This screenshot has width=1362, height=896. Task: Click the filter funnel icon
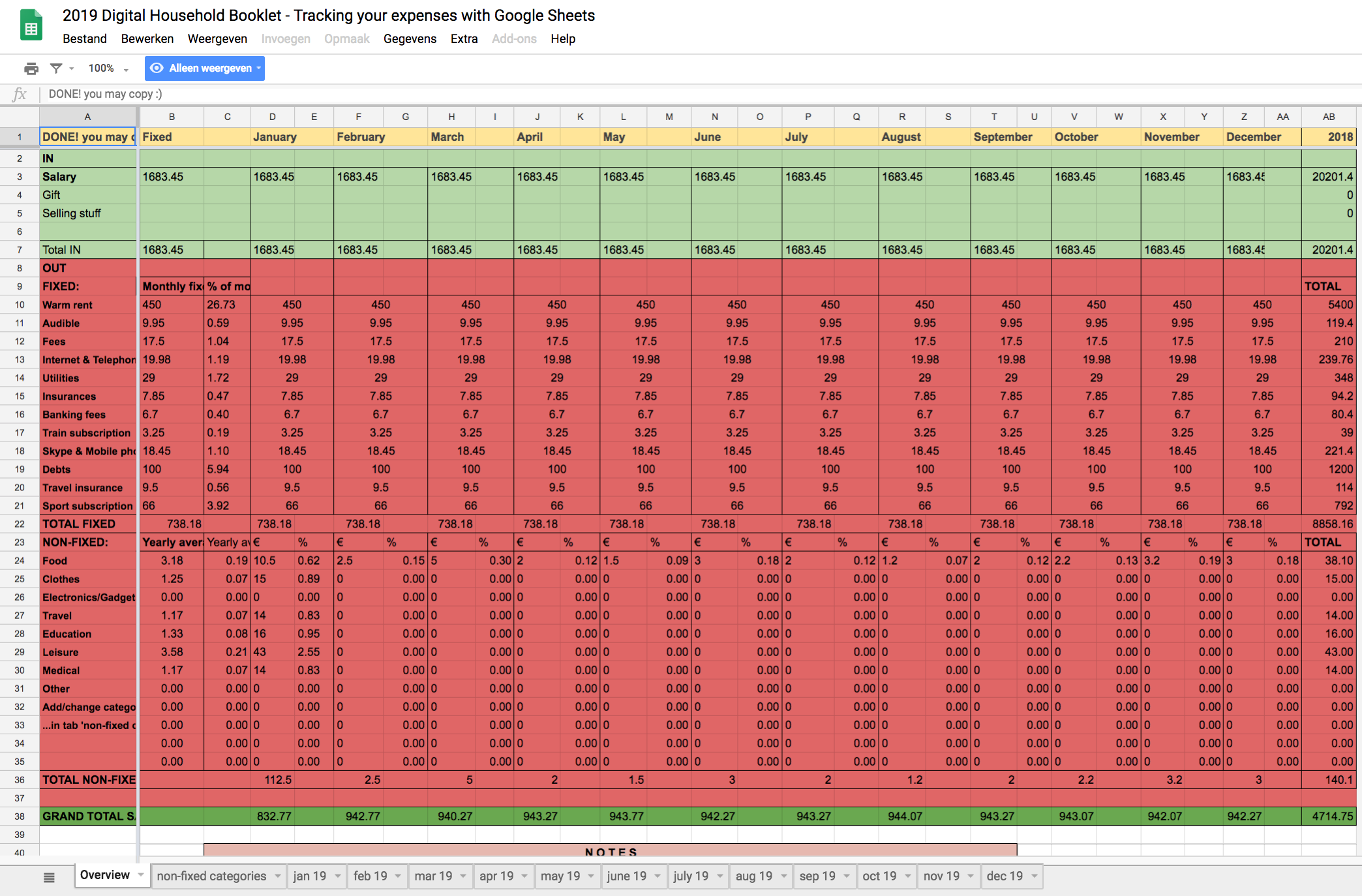pyautogui.click(x=56, y=68)
